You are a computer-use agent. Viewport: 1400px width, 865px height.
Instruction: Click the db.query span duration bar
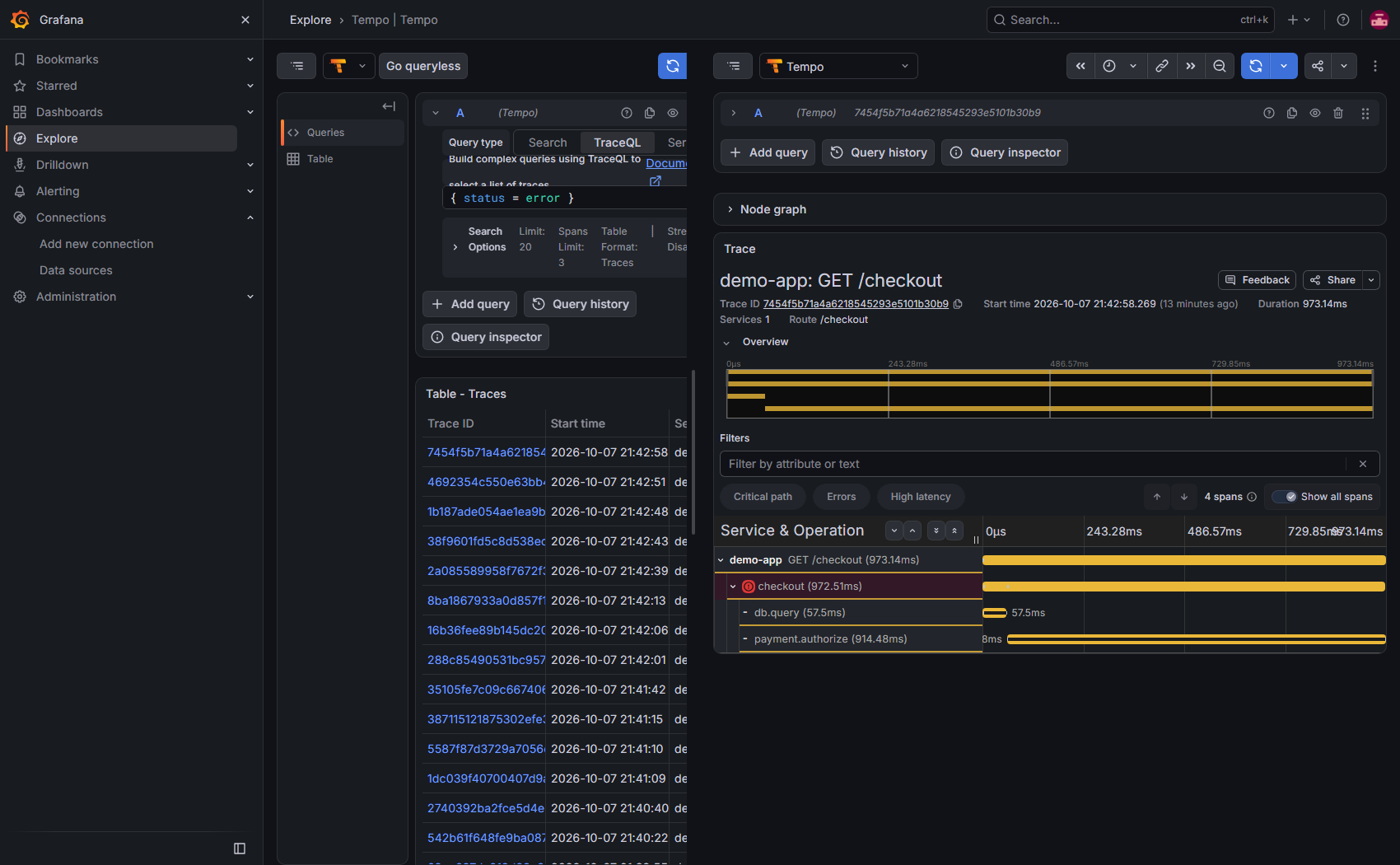point(995,613)
